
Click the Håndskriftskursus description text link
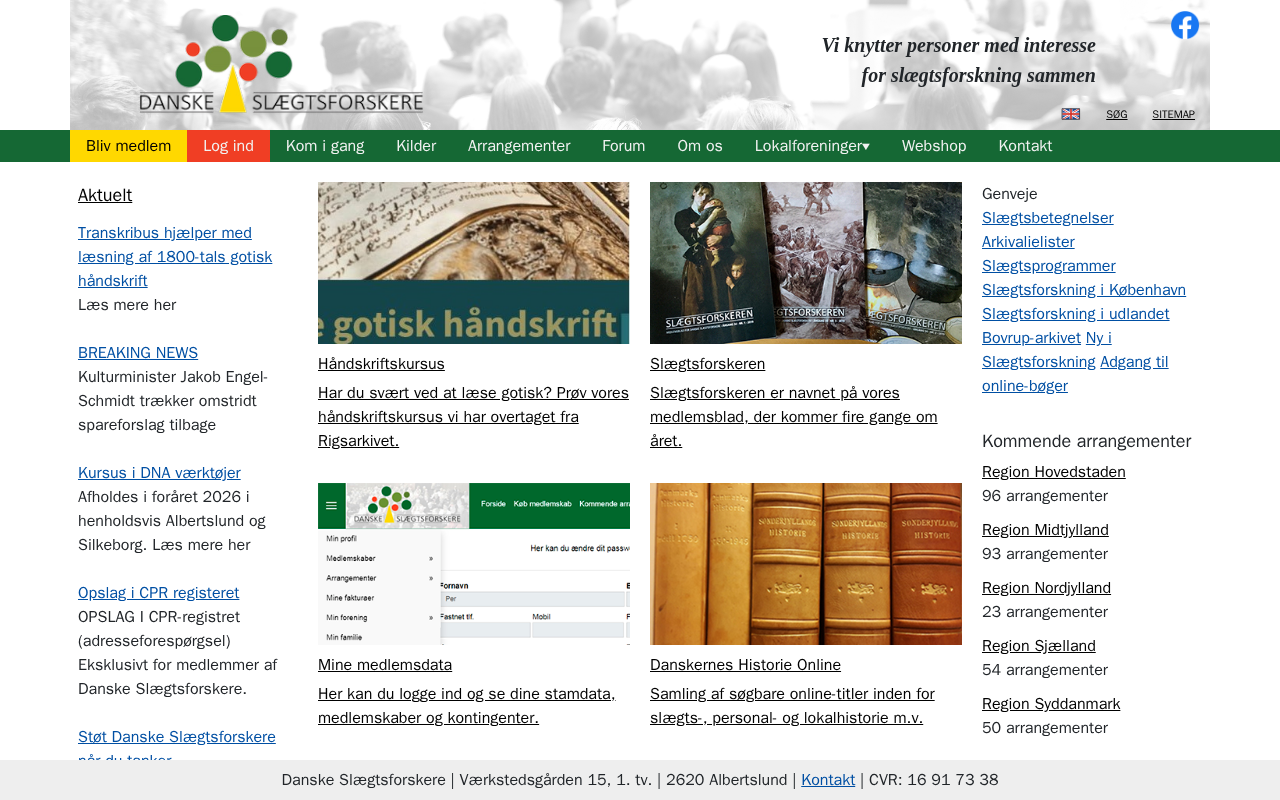[x=474, y=417]
